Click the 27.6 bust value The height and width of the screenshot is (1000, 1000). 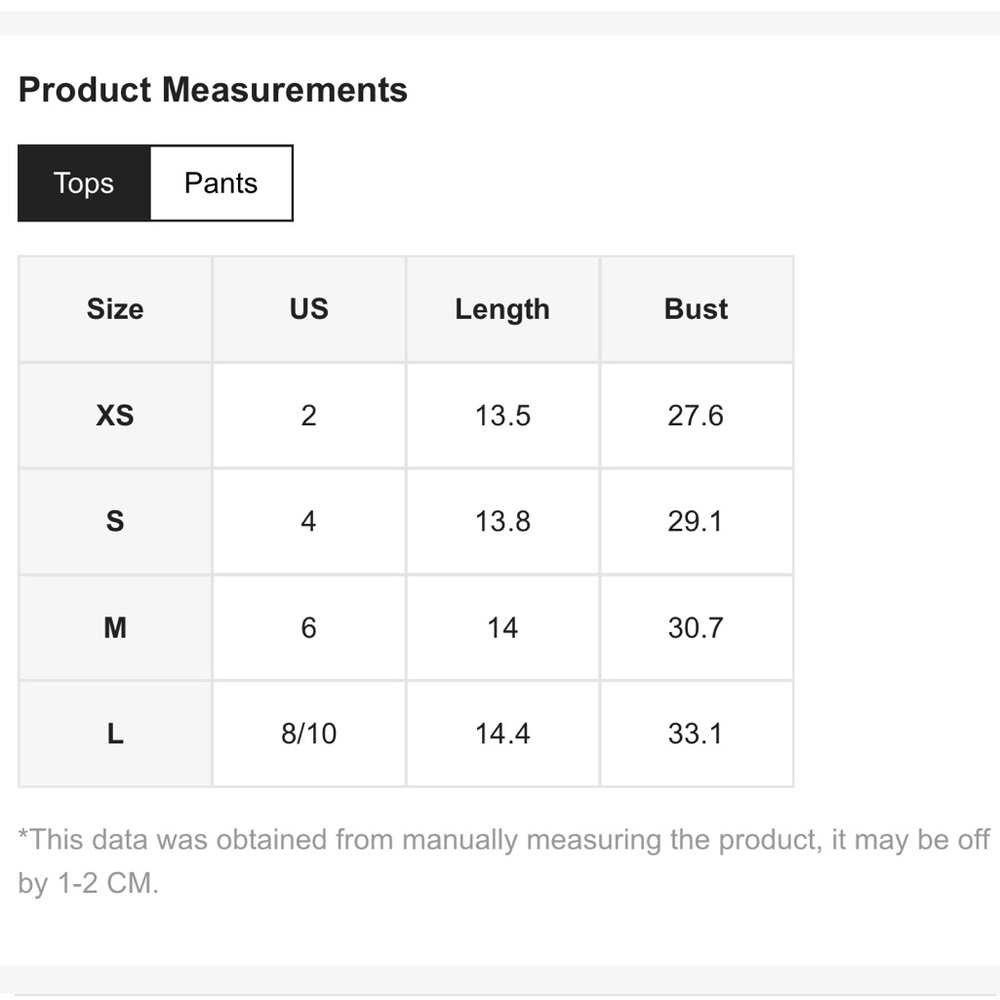click(696, 416)
